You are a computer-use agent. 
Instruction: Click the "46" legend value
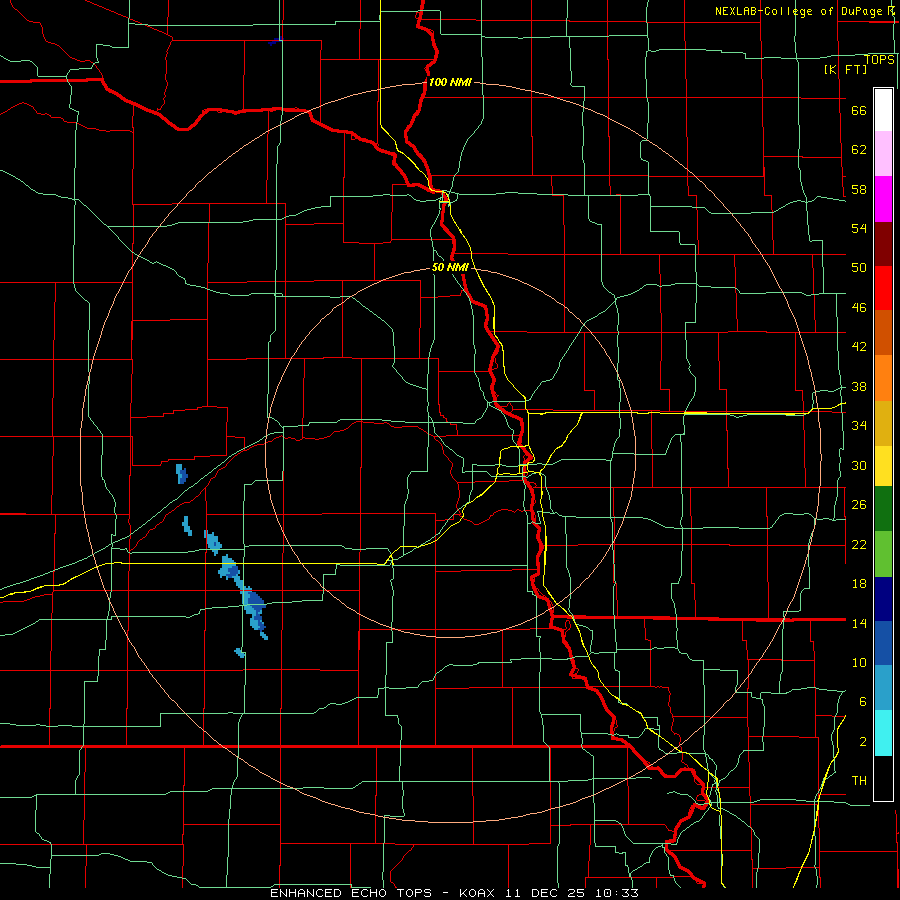[859, 307]
